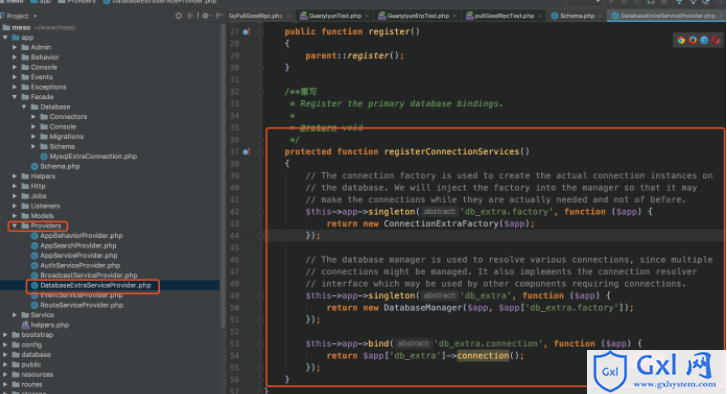Collapse the Providers folder
Viewport: 727px width, 394px height.
[15, 226]
